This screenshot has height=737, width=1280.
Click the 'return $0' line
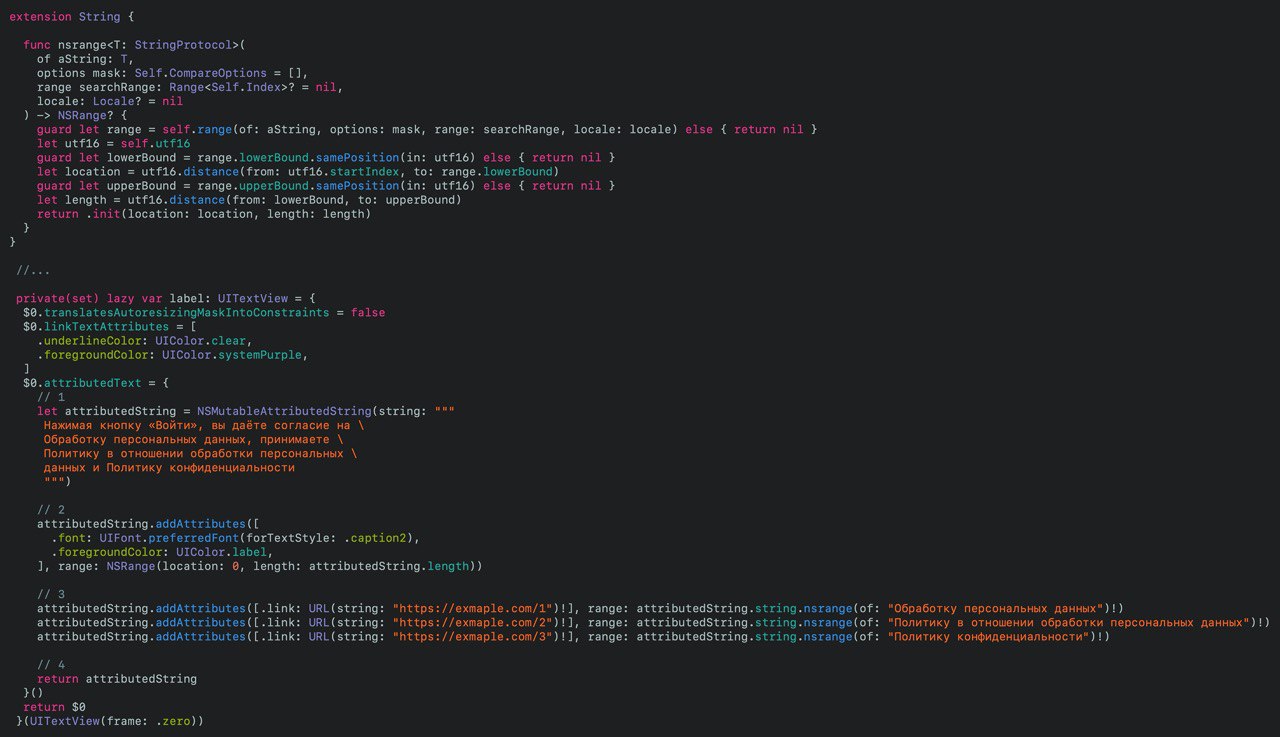tap(54, 707)
